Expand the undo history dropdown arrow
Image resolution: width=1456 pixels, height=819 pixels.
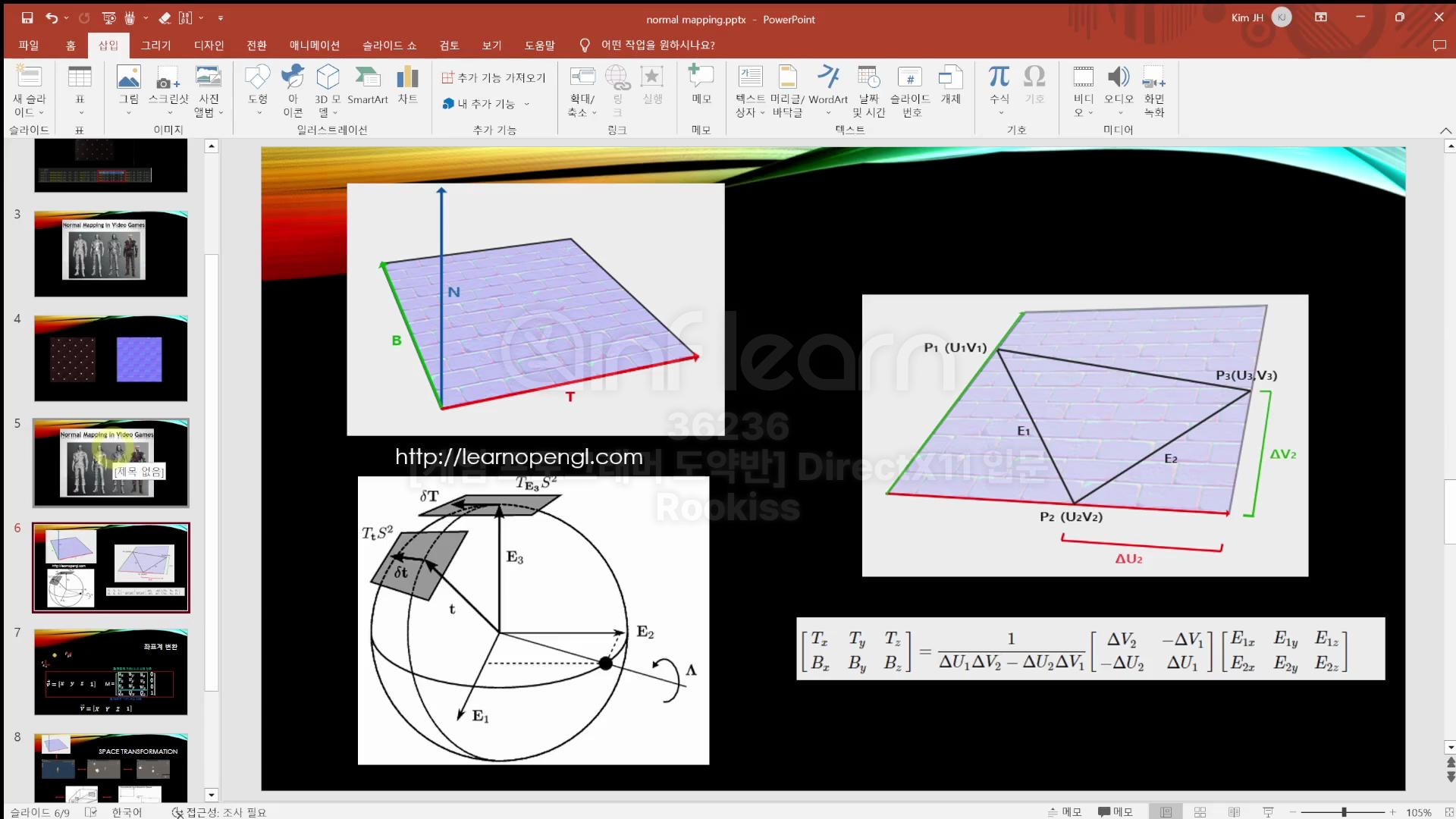[67, 17]
